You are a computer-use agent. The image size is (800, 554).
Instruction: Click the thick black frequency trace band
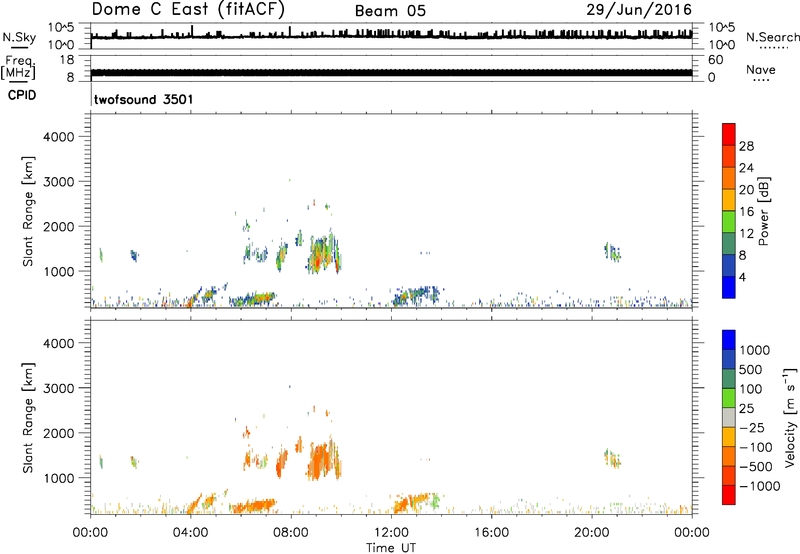pos(392,73)
